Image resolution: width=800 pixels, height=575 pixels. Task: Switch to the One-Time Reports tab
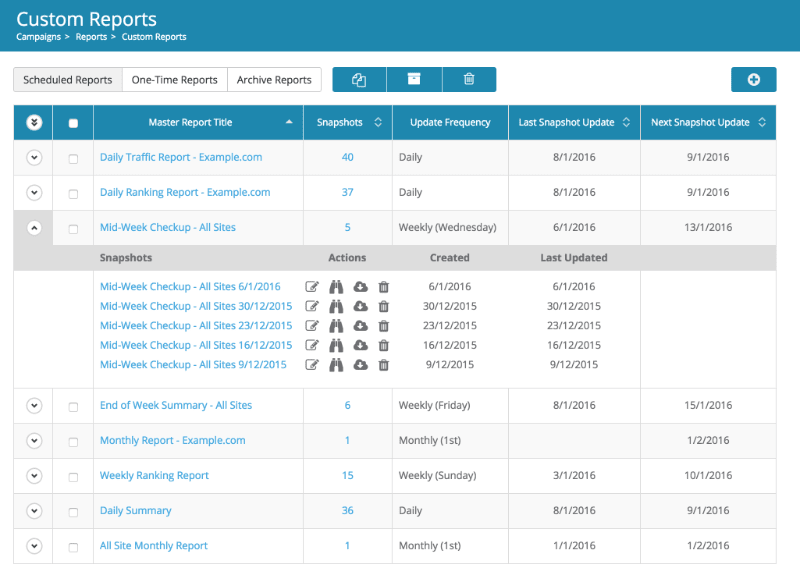(x=174, y=80)
